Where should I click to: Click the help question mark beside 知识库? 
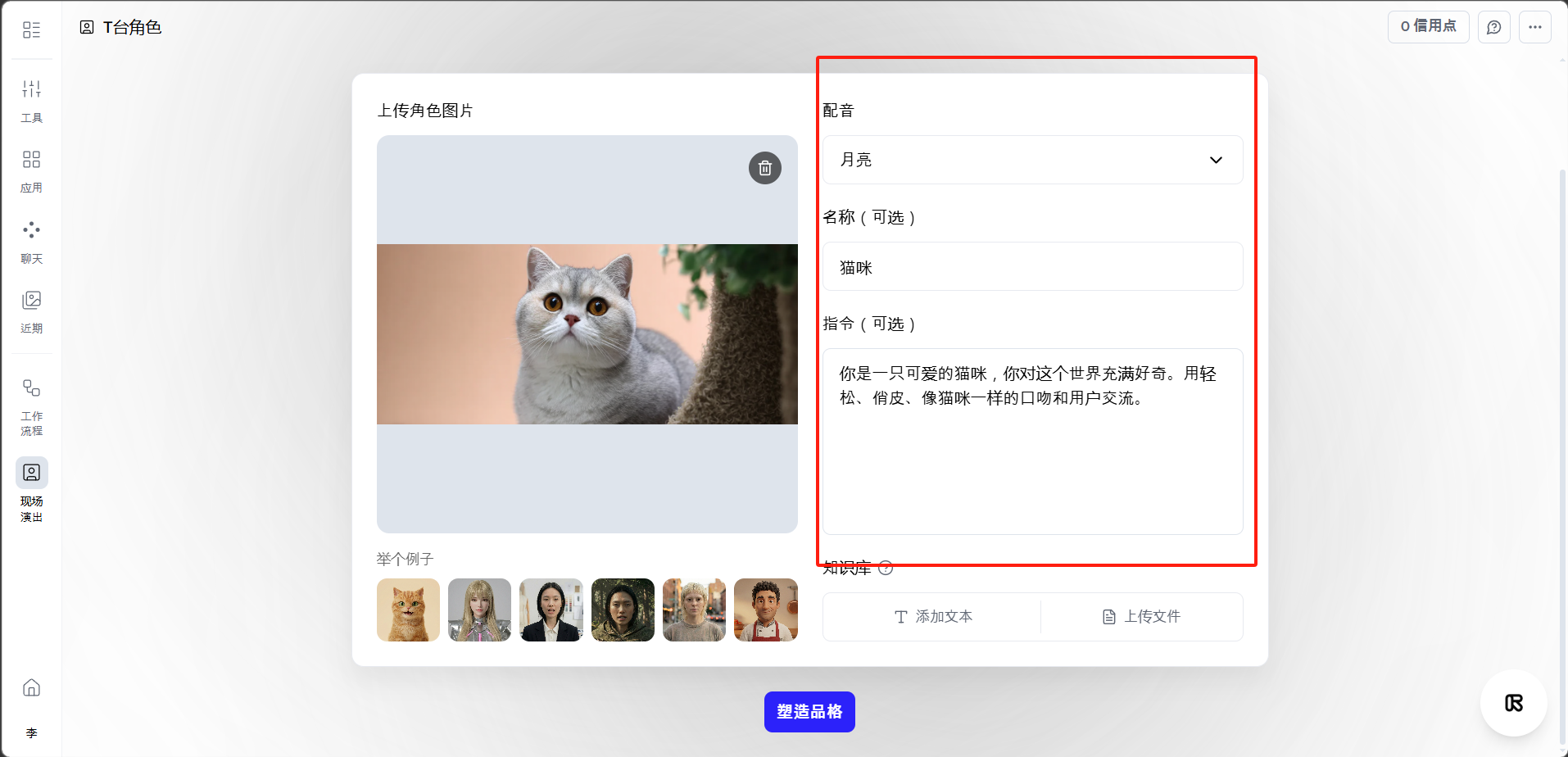(x=886, y=569)
